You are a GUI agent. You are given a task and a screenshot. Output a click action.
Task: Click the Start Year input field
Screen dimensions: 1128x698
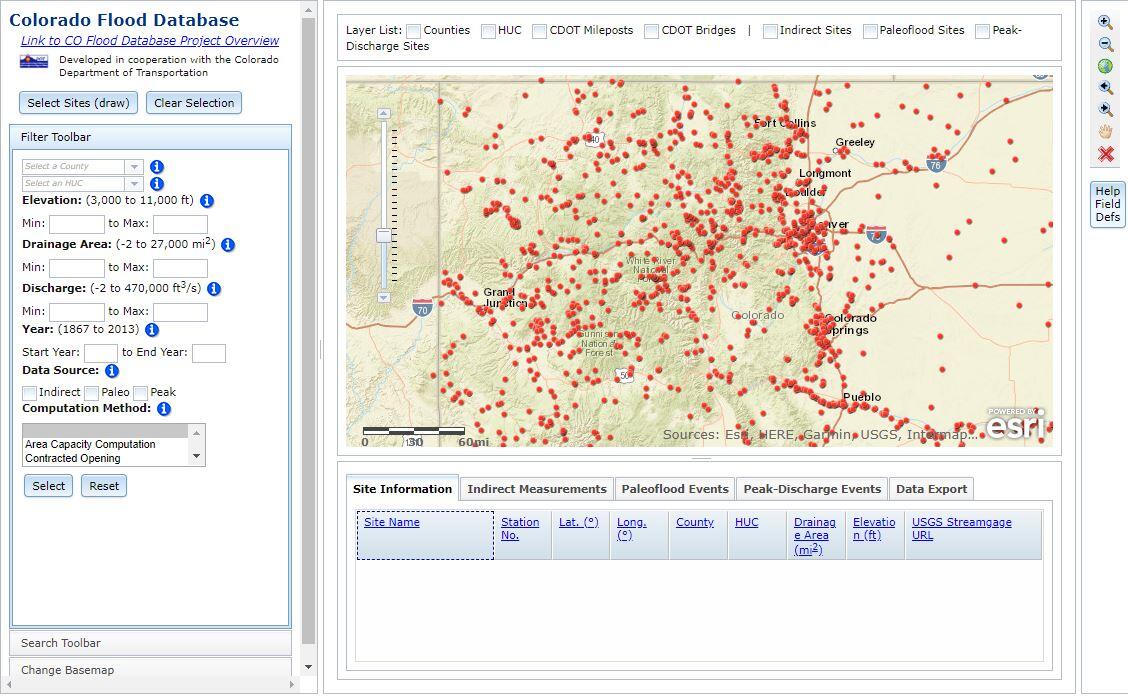tap(101, 353)
